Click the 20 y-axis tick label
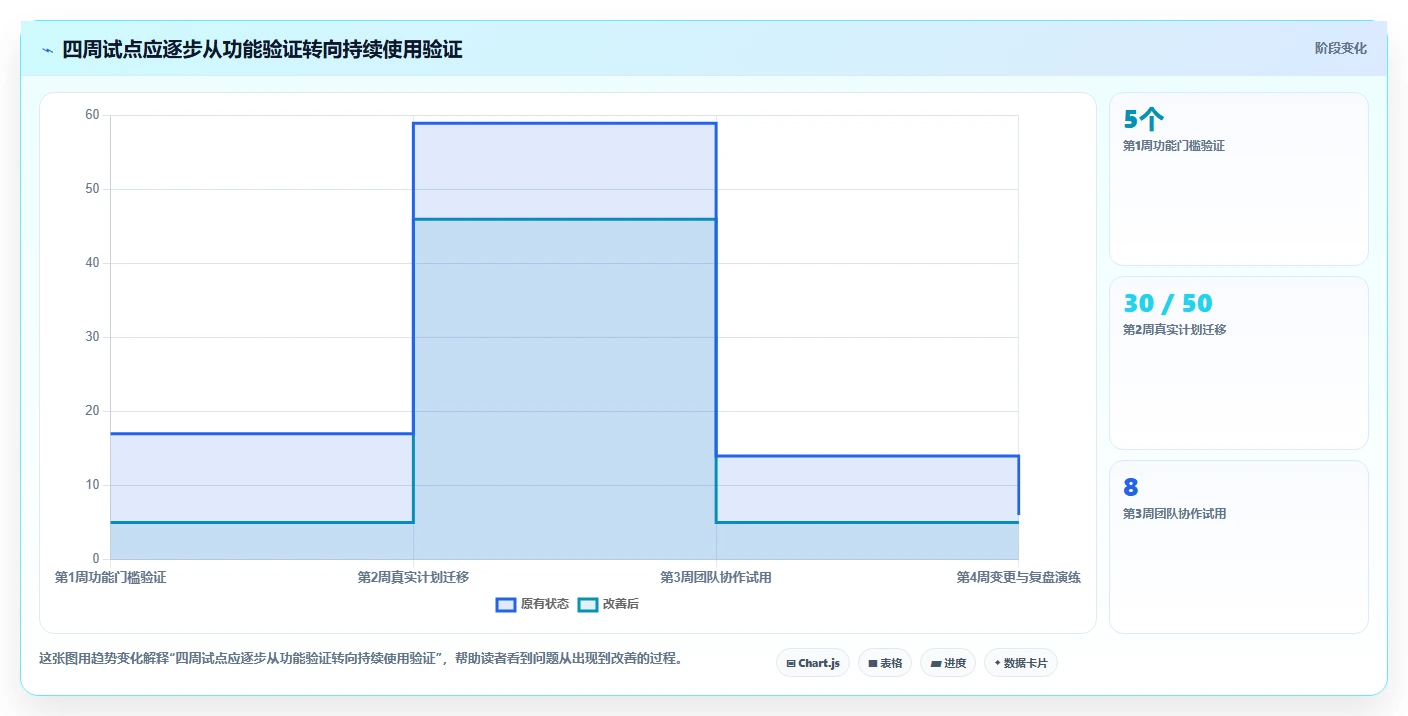Viewport: 1408px width, 716px height. 92,411
